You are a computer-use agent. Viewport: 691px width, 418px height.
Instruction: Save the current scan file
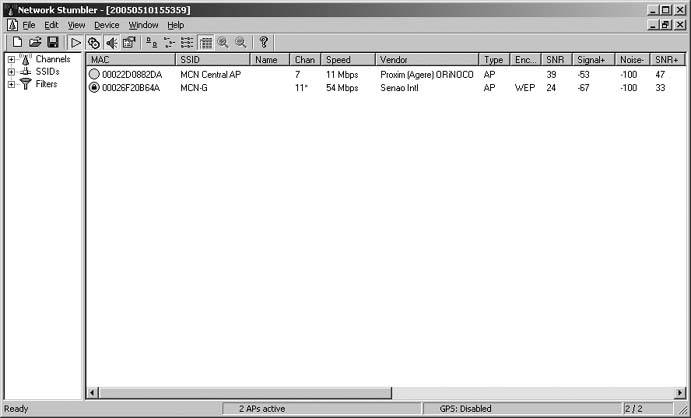(x=53, y=42)
